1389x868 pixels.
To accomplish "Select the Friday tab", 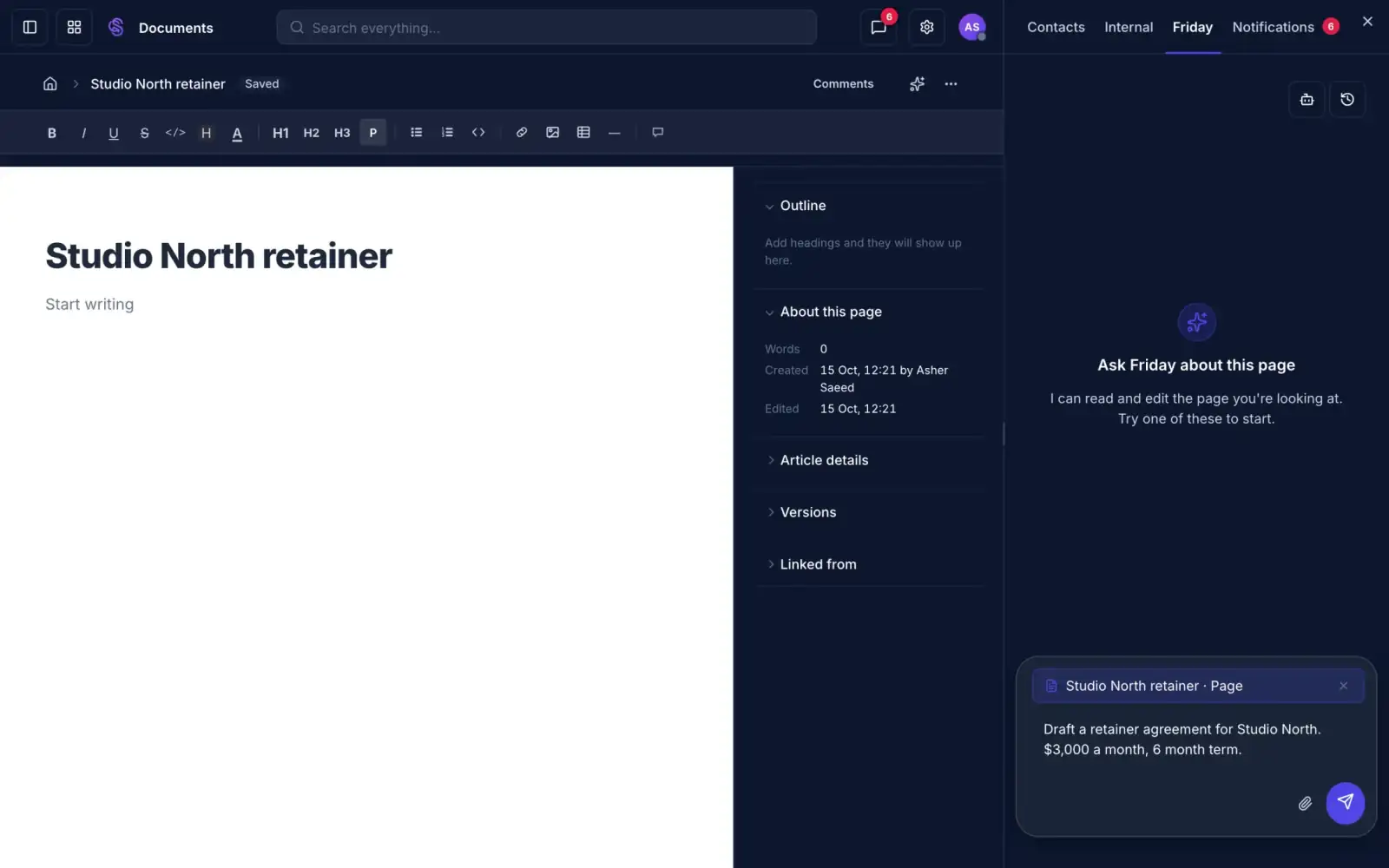I will click(1193, 27).
